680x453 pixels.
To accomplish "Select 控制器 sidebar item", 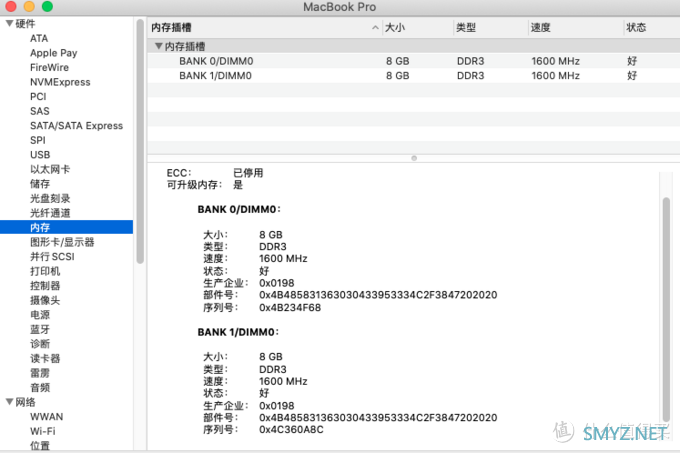I will (x=45, y=286).
